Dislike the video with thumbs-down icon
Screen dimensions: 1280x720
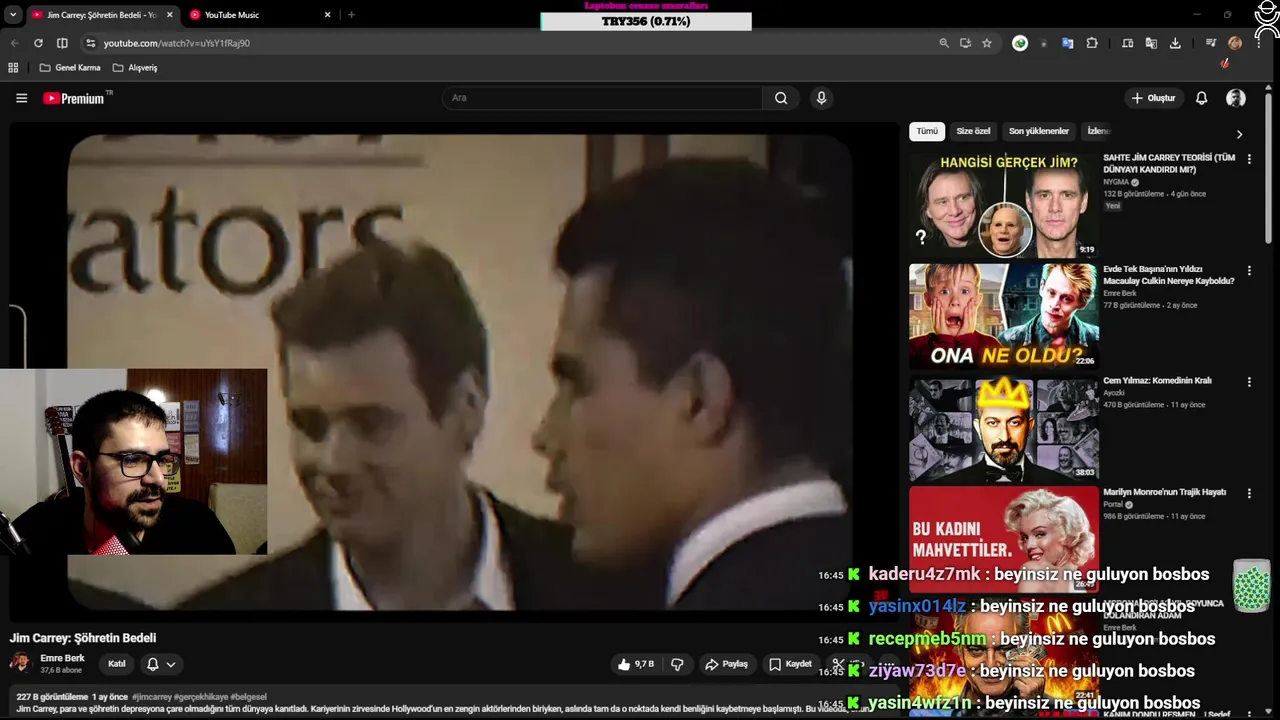click(677, 664)
